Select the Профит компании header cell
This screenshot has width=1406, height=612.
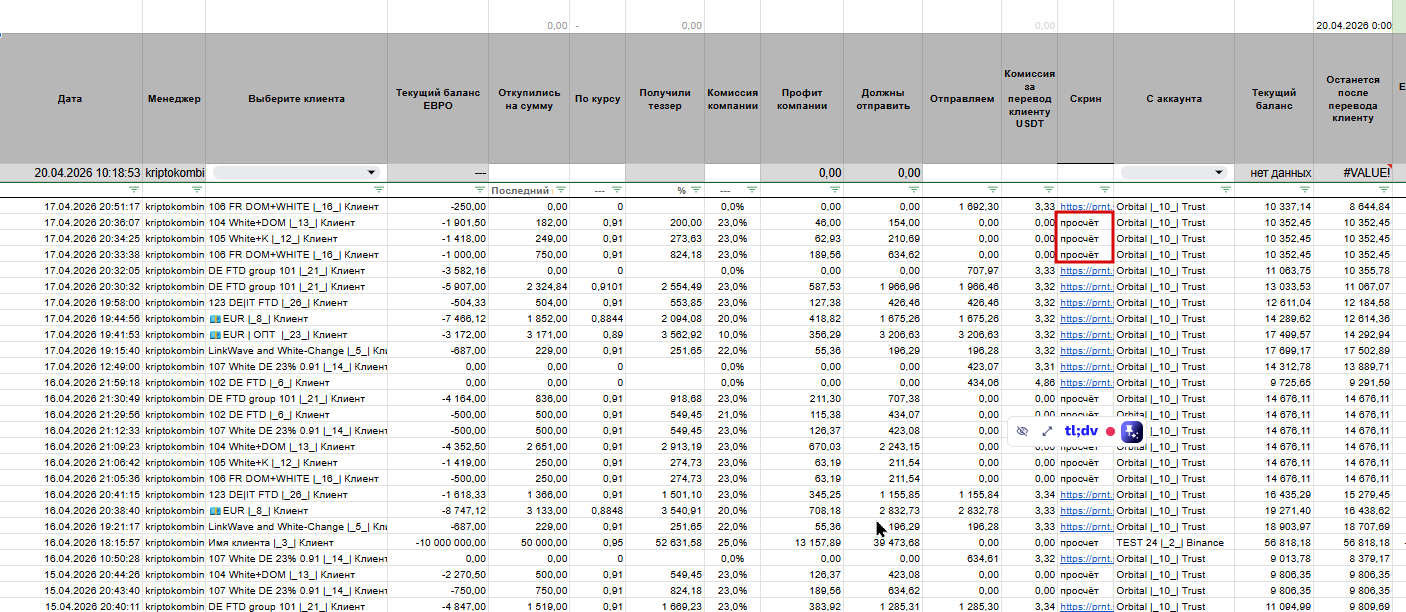804,99
